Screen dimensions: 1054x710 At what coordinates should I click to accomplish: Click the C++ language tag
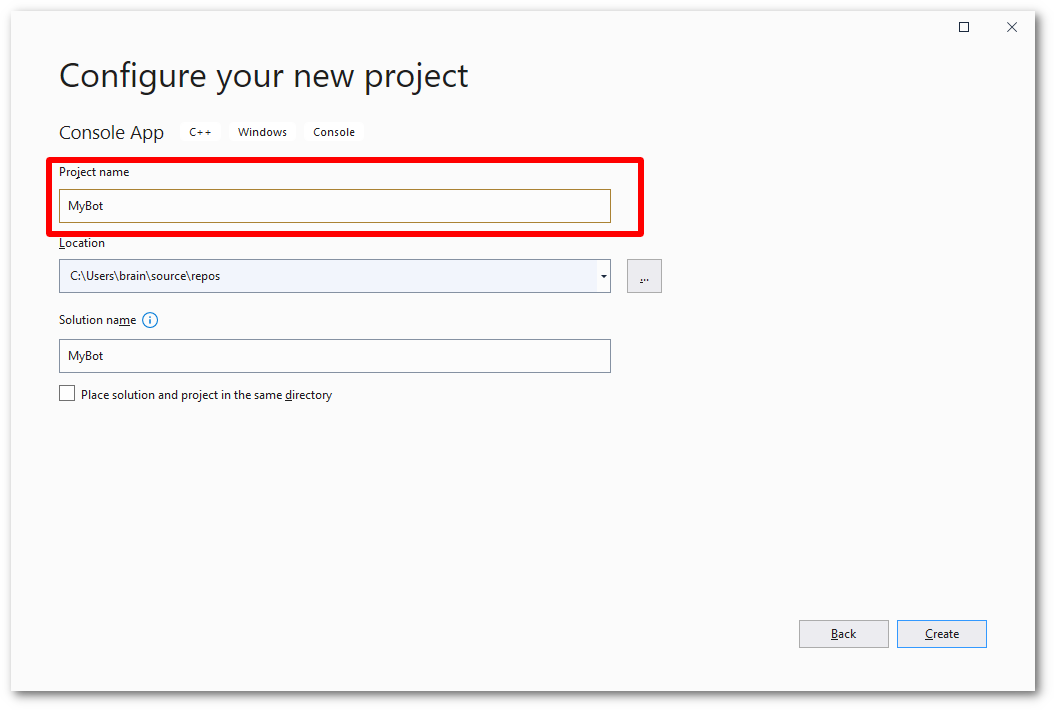click(200, 132)
